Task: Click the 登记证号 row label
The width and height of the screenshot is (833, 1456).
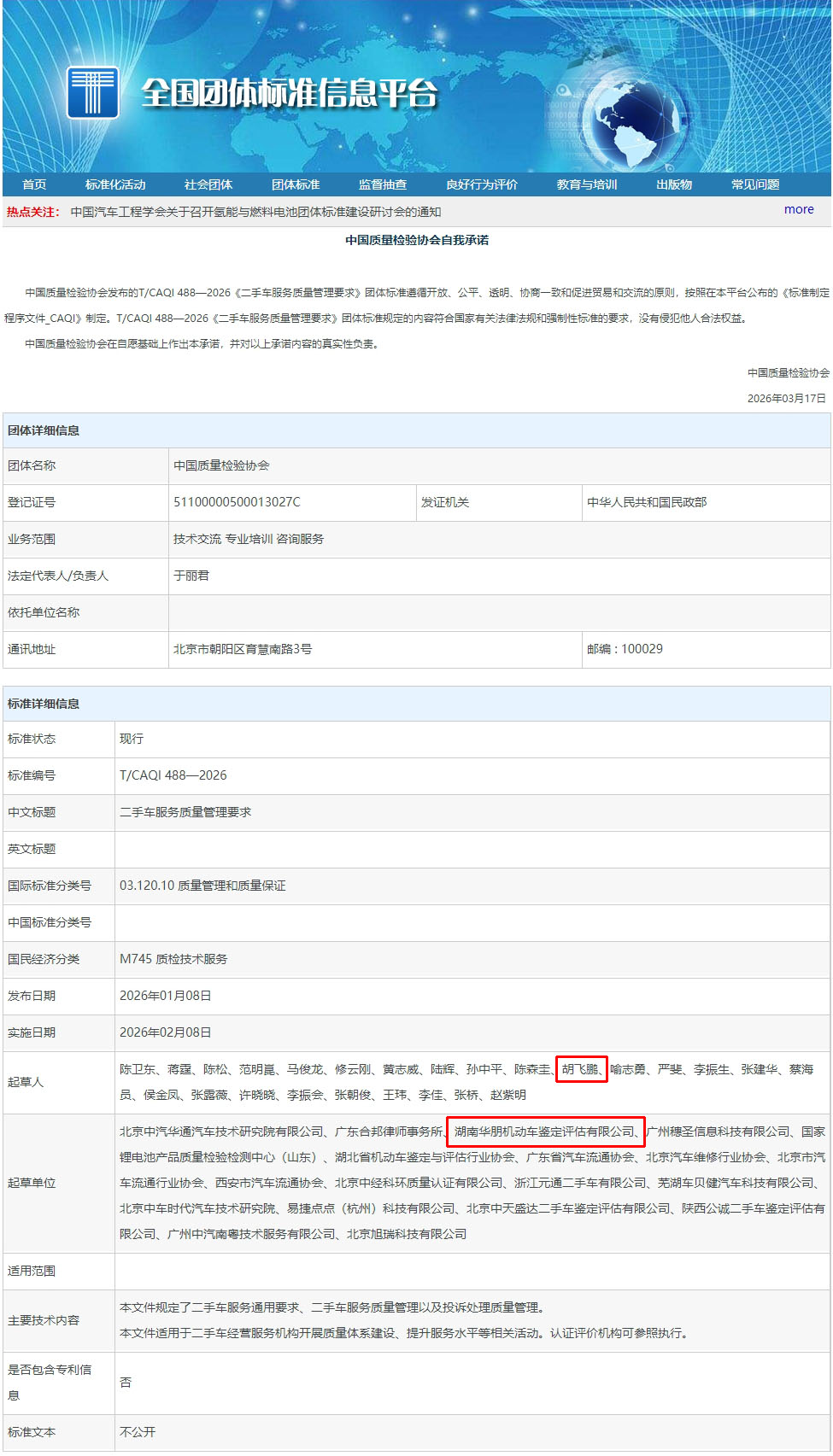Action: point(32,502)
